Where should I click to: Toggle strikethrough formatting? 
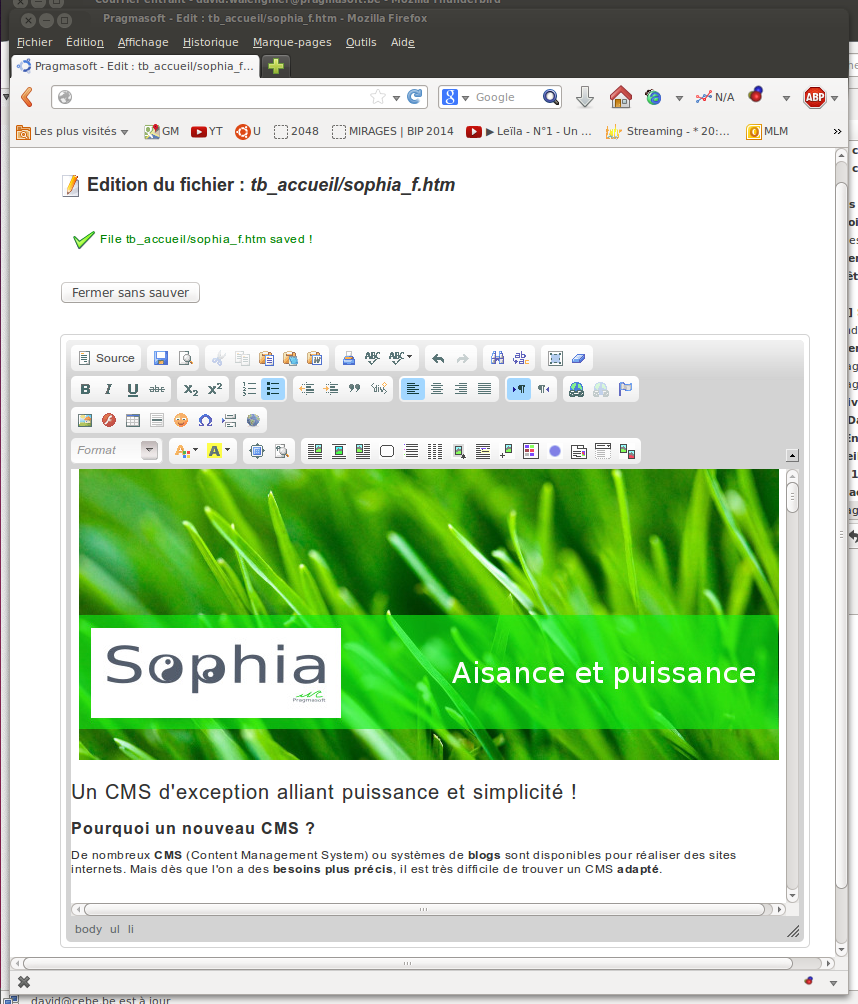pos(157,389)
